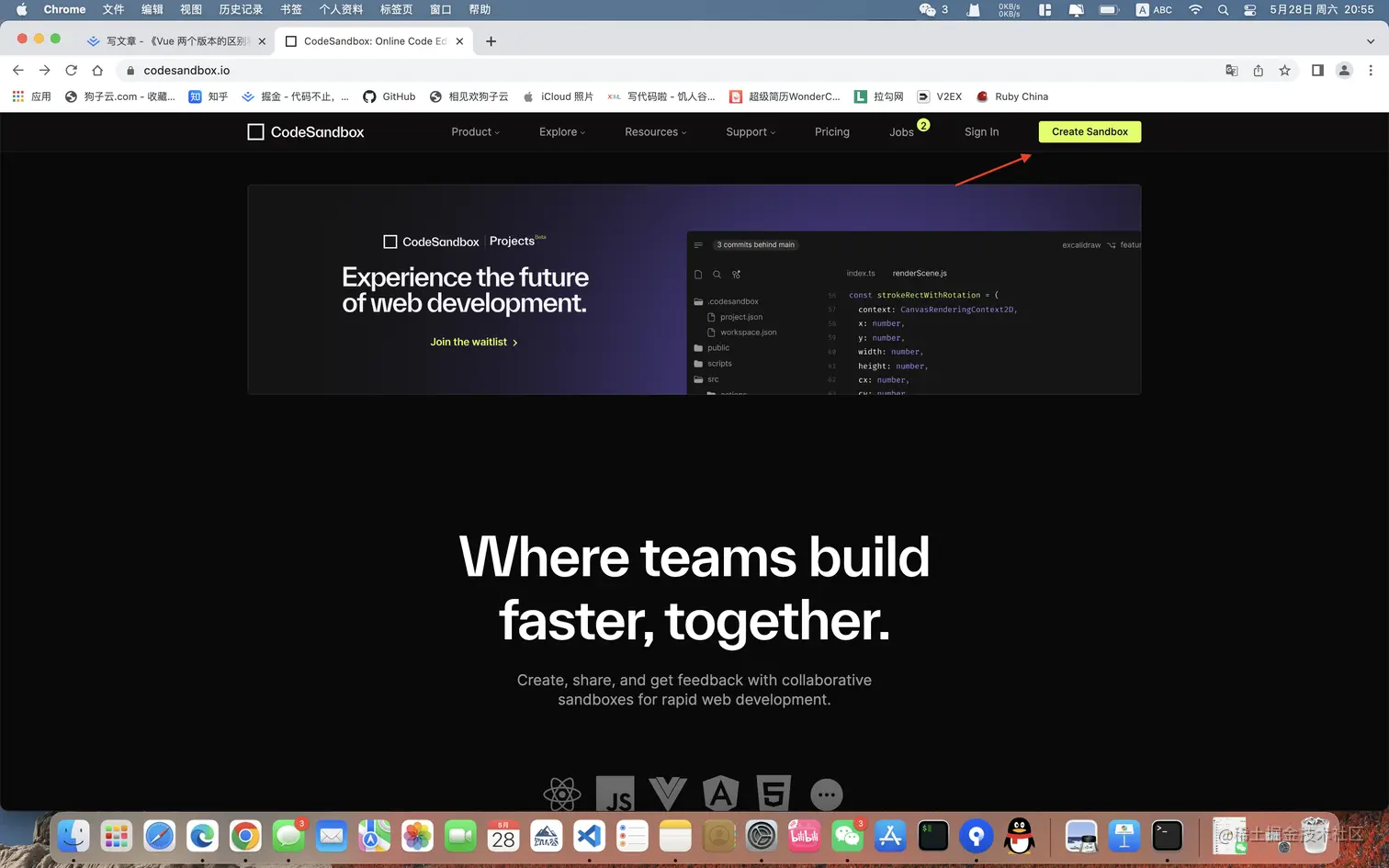The height and width of the screenshot is (868, 1389).
Task: Click the browser home icon
Action: tap(97, 70)
